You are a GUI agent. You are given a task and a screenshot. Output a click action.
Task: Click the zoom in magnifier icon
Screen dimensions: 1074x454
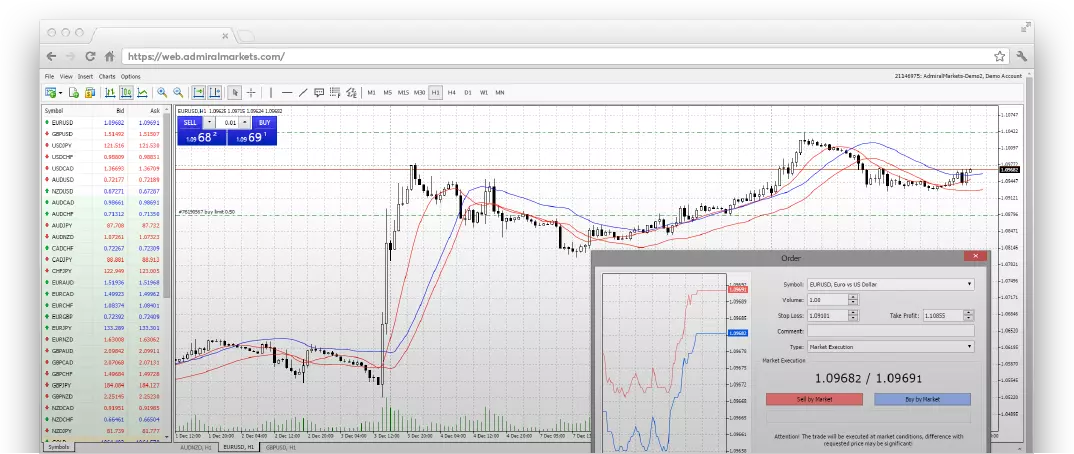(162, 92)
